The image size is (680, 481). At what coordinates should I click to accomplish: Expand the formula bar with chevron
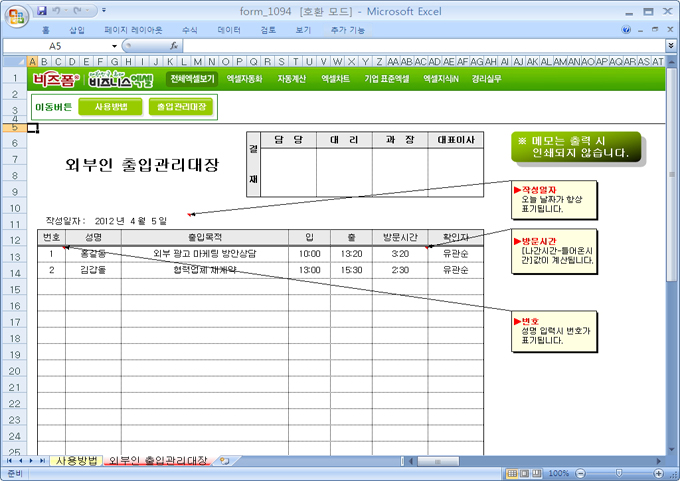[x=671, y=45]
